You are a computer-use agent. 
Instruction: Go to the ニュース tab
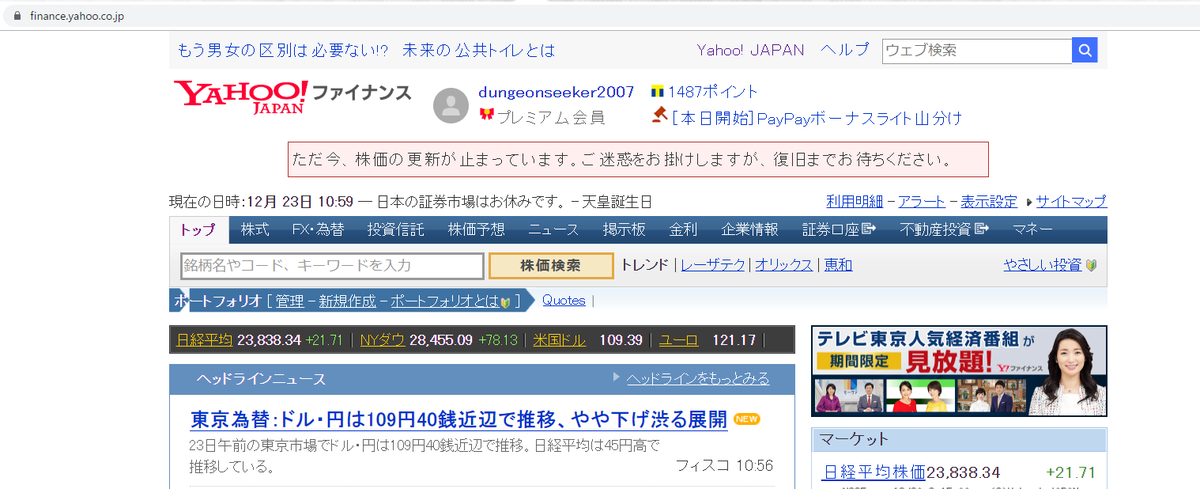554,229
